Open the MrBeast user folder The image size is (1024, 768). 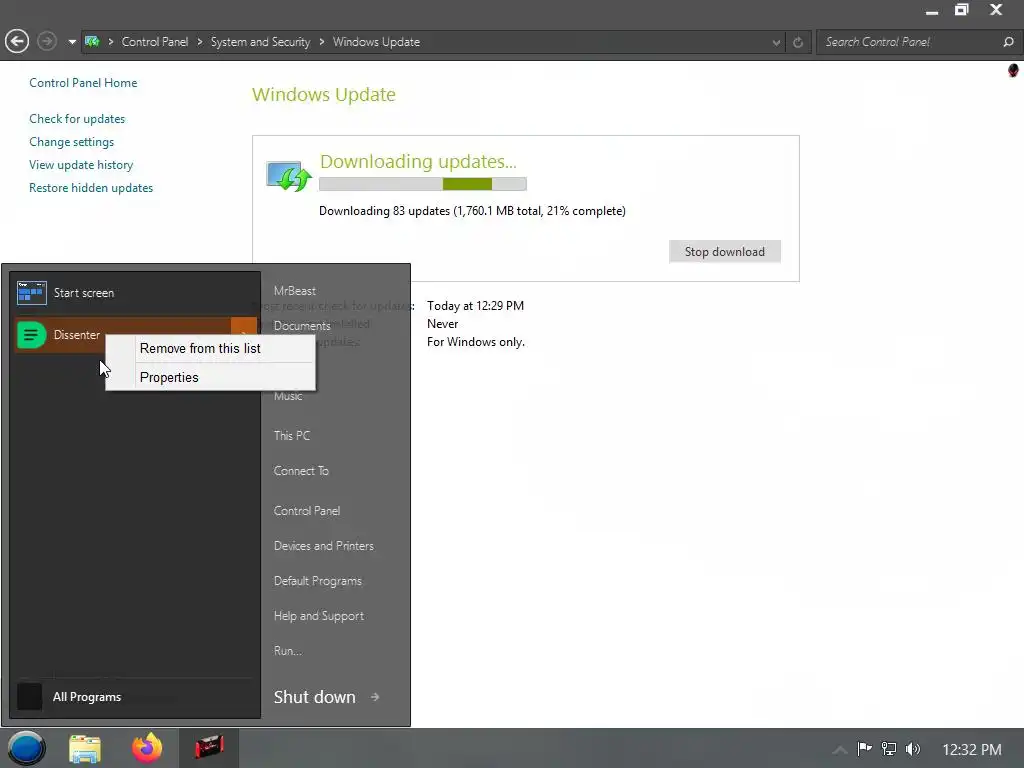295,291
